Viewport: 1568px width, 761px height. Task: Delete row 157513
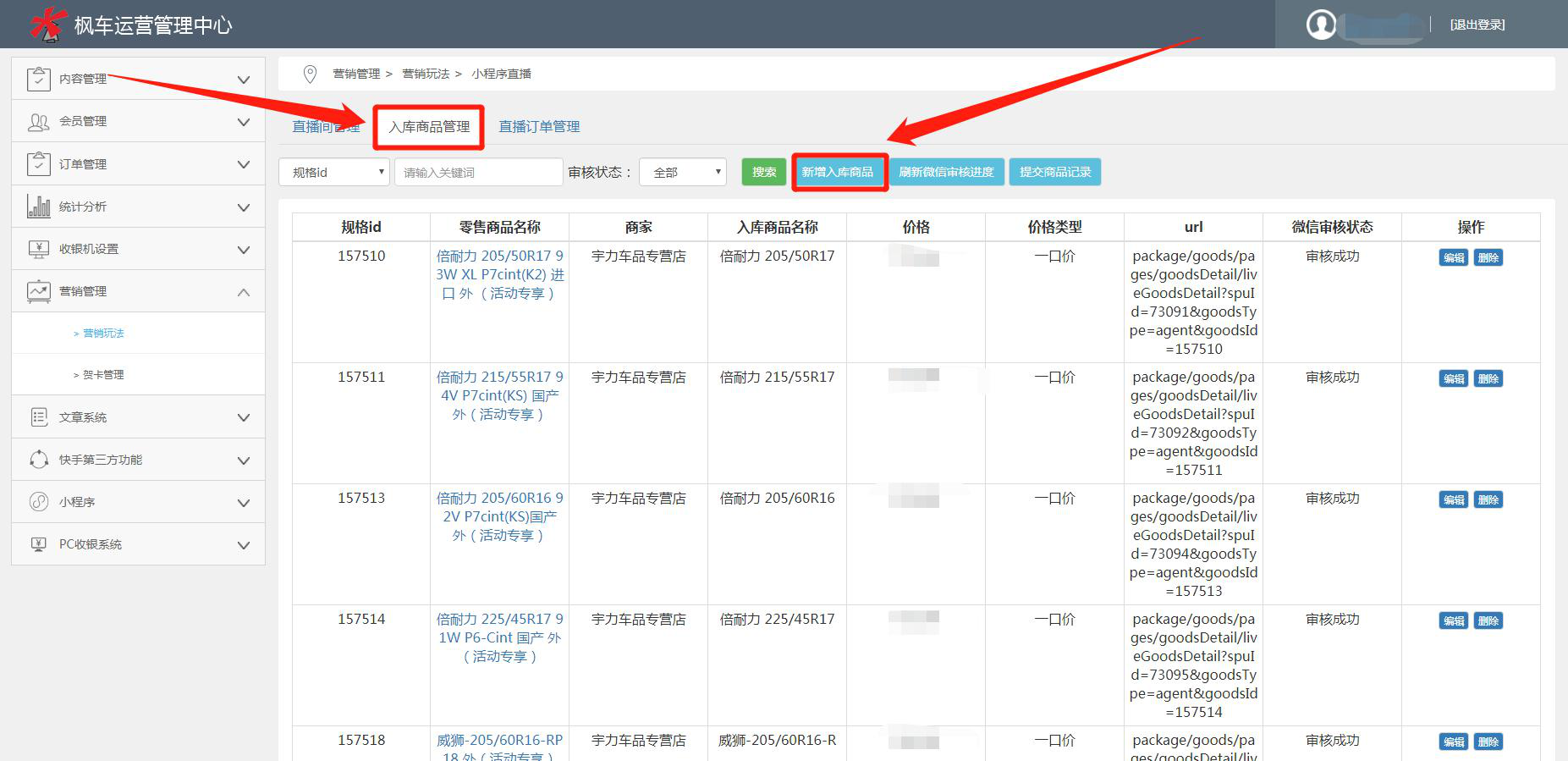1488,500
